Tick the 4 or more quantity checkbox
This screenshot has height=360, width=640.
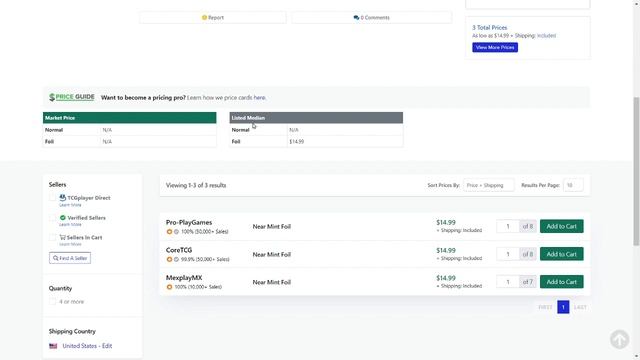(x=52, y=302)
